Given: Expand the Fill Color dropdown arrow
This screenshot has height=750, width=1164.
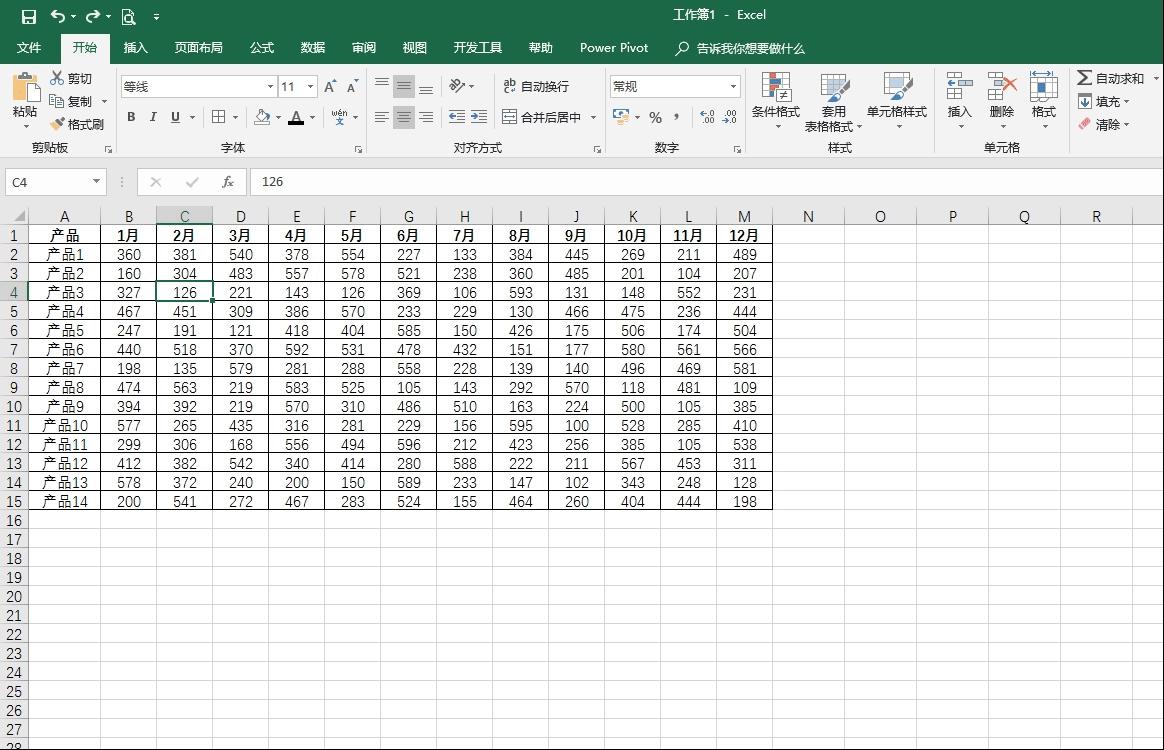Looking at the screenshot, I should pos(276,118).
